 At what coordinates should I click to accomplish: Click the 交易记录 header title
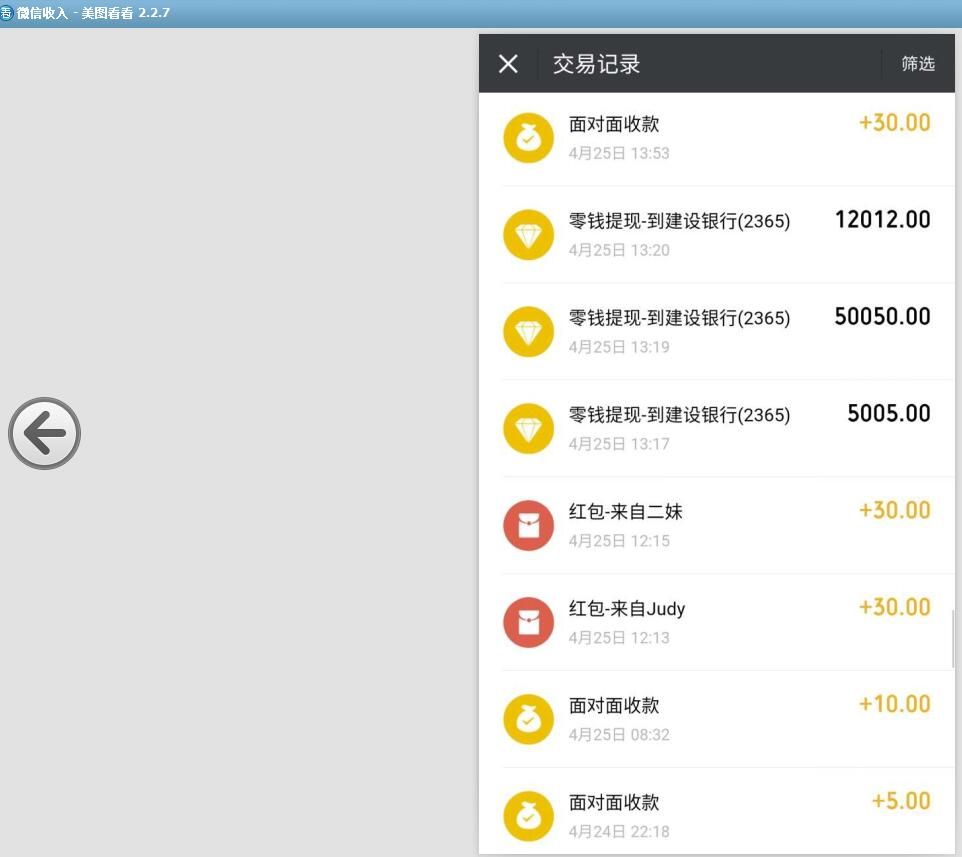click(x=596, y=64)
